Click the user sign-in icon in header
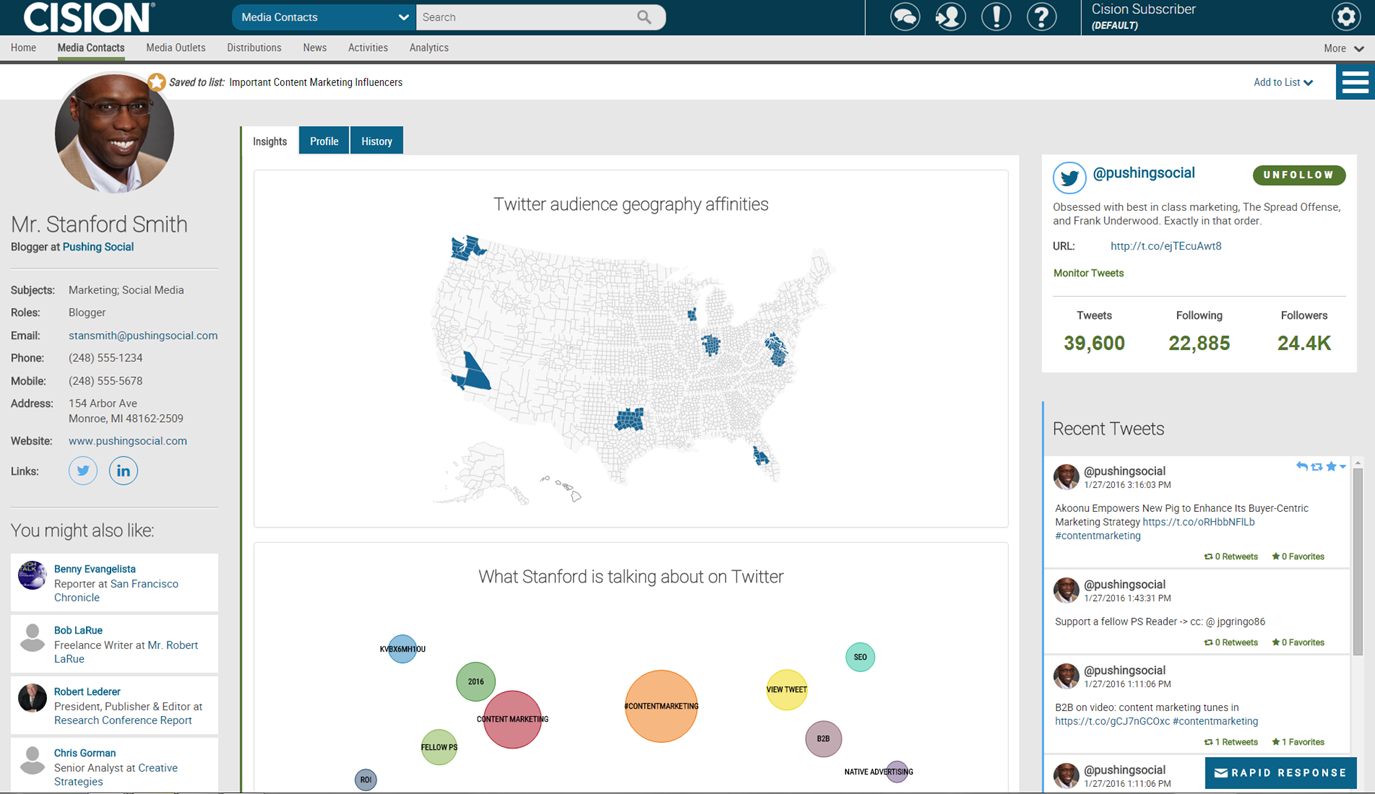 pos(950,17)
